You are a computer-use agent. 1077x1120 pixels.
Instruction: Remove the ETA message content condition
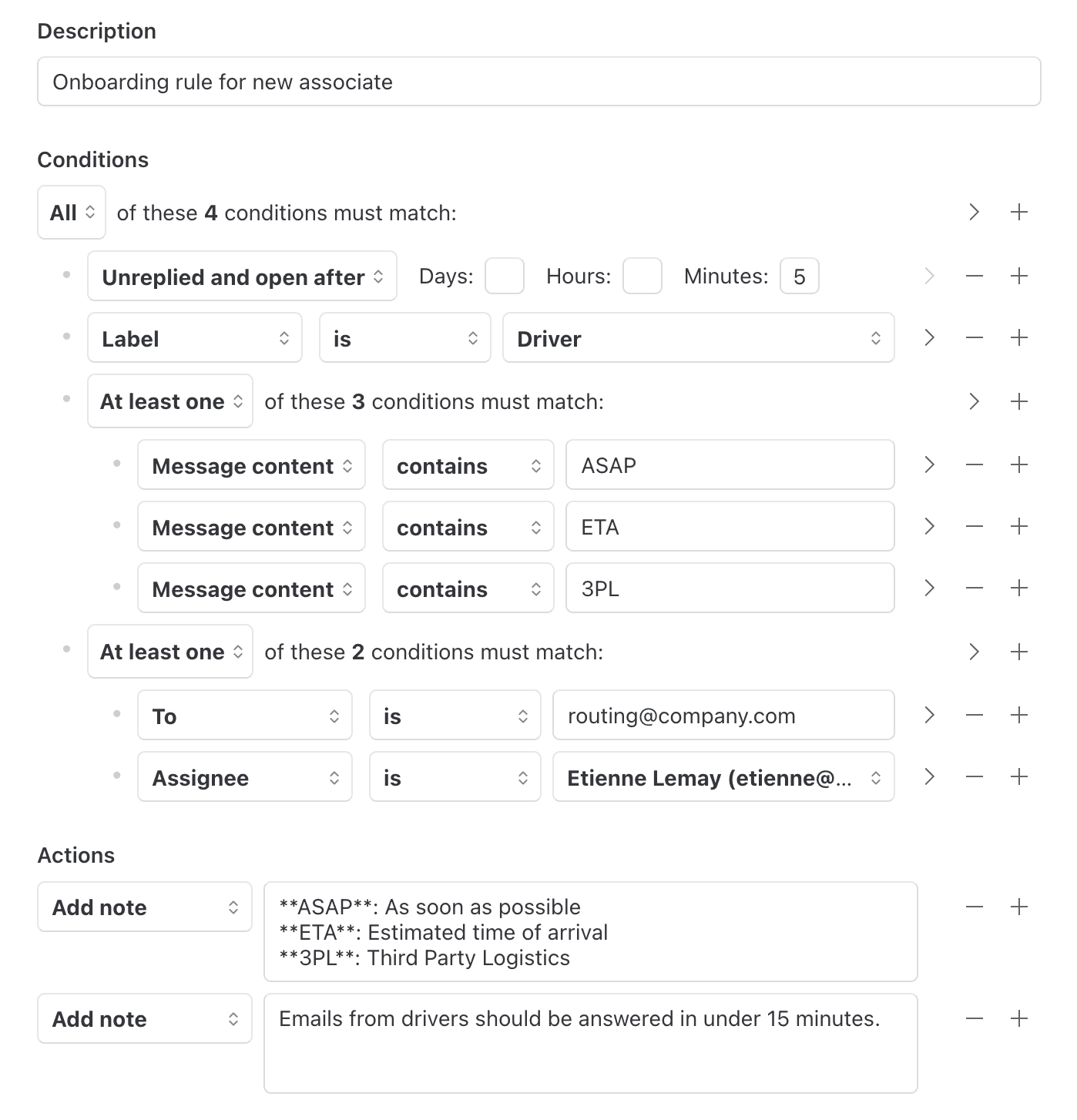(x=975, y=526)
